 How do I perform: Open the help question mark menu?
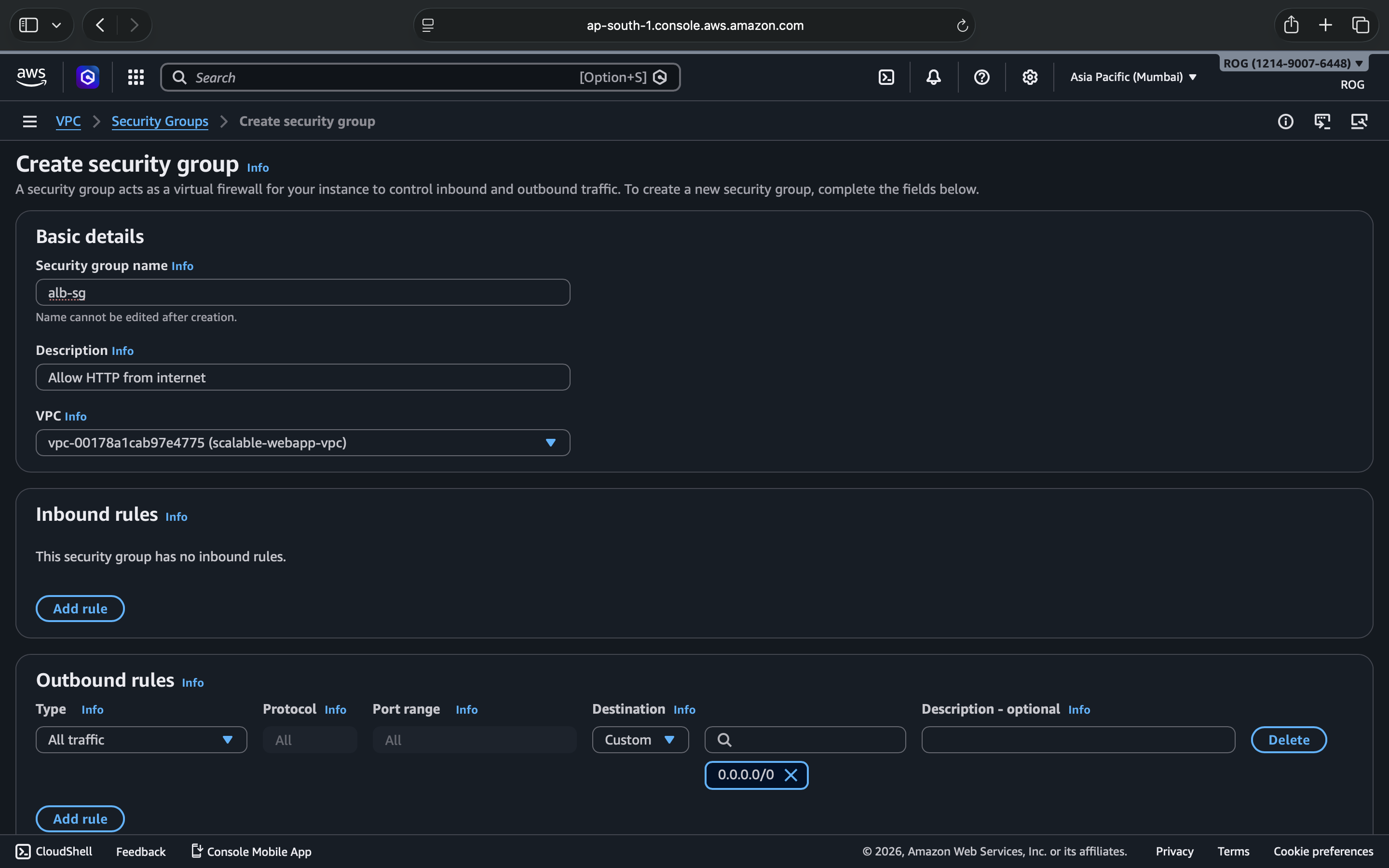(981, 77)
